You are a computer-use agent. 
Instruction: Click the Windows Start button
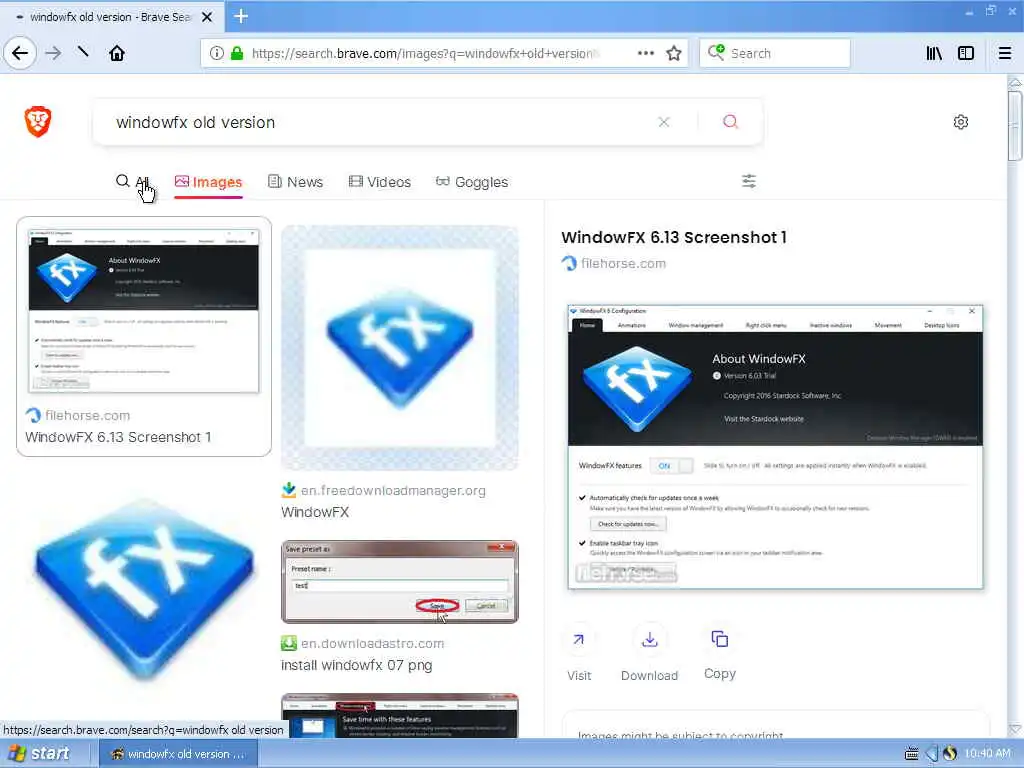pos(38,754)
